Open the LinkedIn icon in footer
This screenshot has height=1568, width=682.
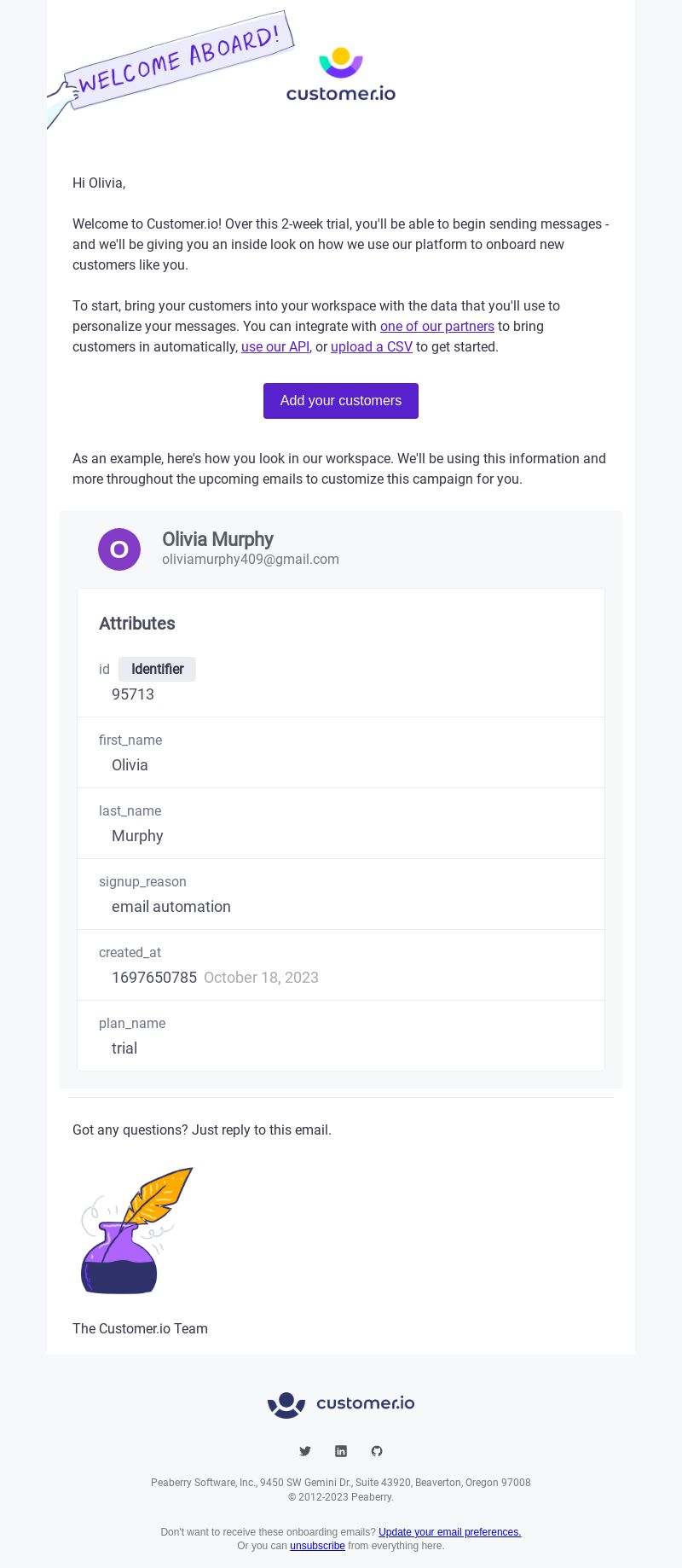pos(341,1451)
